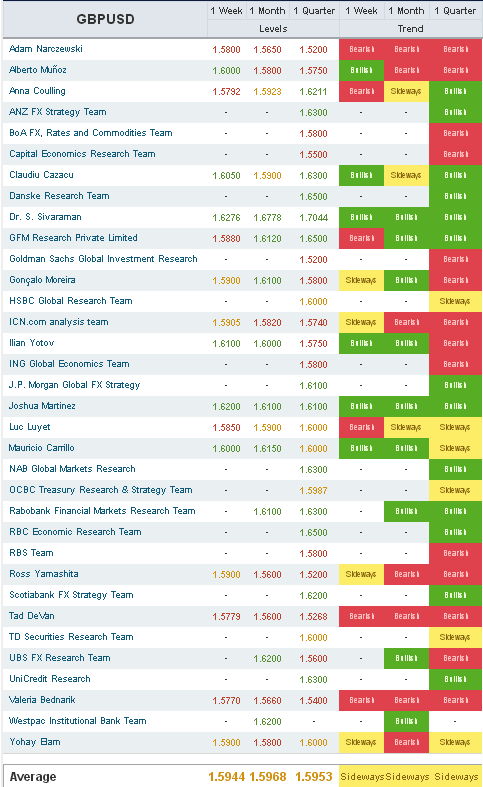
Task: Click the Average row label
Action: [x=33, y=776]
